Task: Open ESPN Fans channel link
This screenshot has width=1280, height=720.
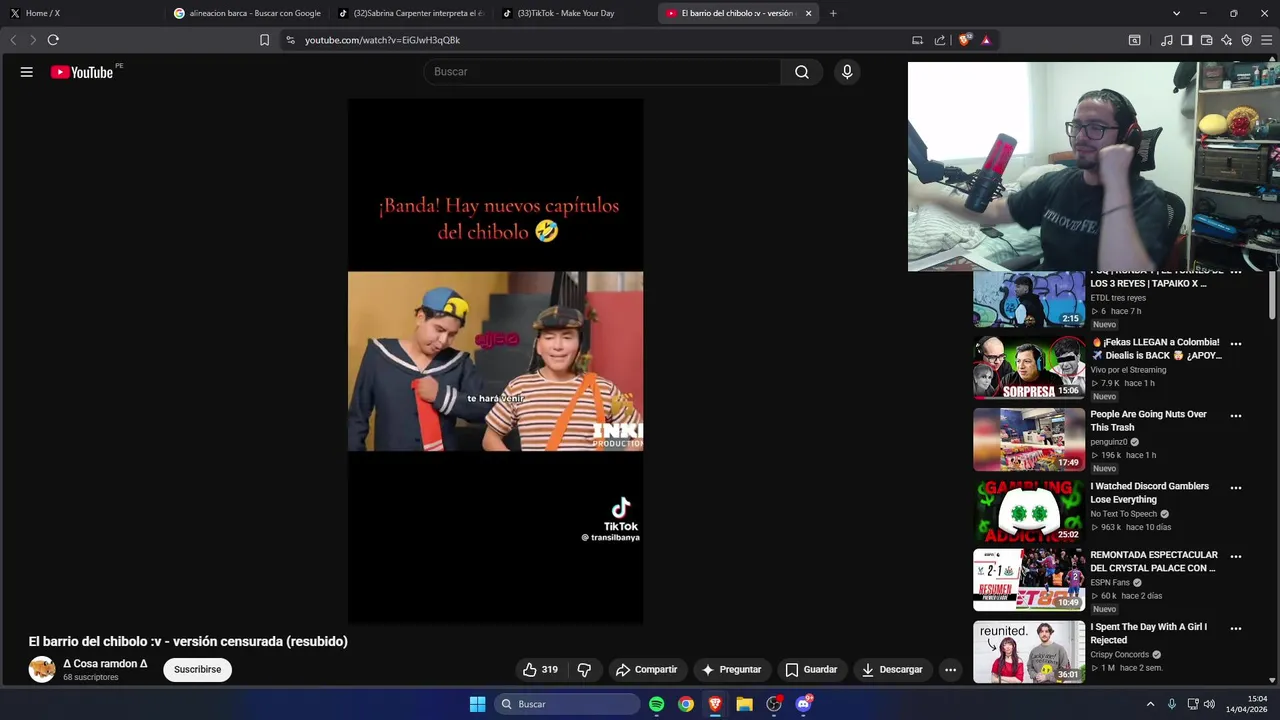Action: click(1110, 582)
